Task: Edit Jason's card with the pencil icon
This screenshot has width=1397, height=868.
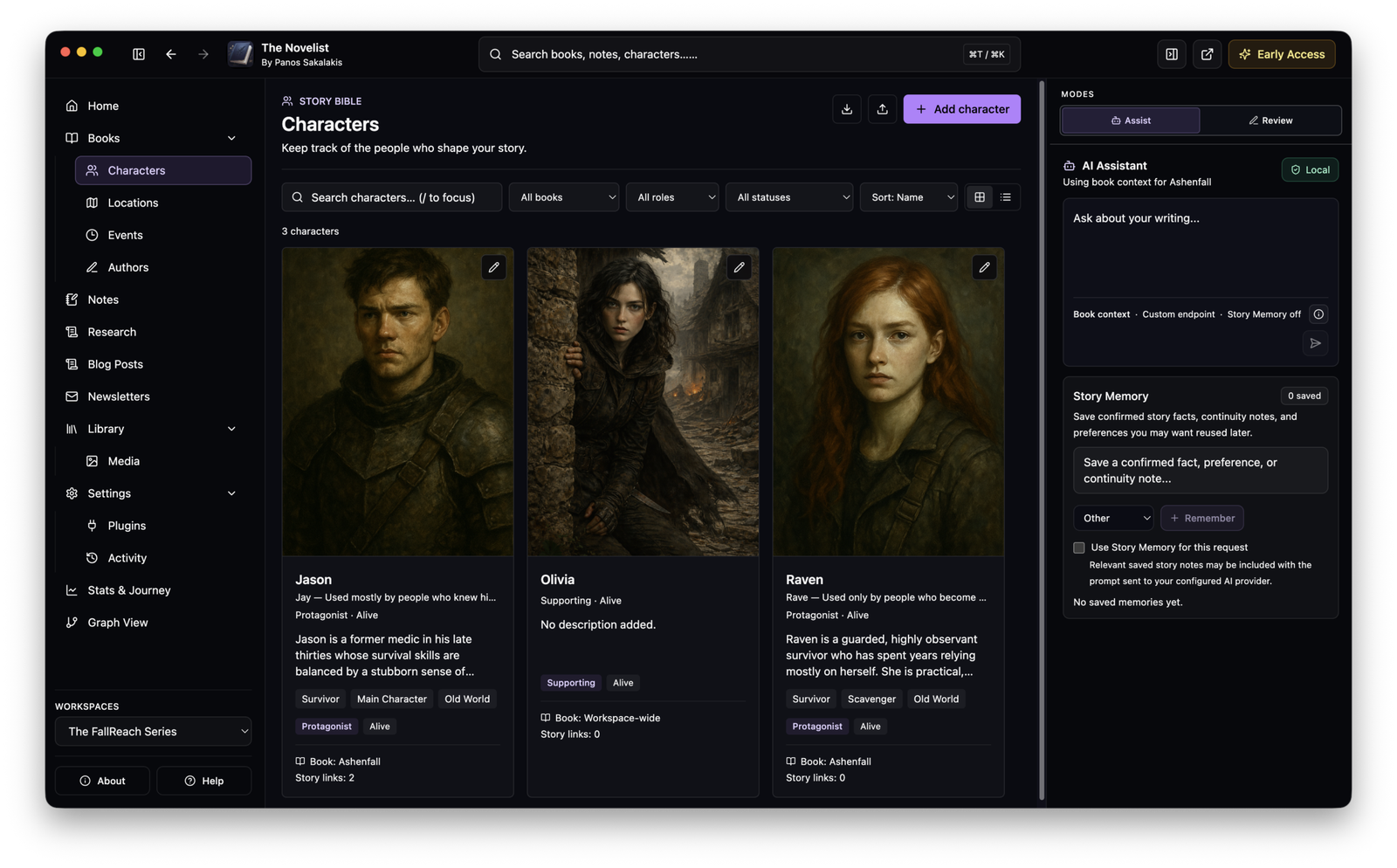Action: pos(494,267)
